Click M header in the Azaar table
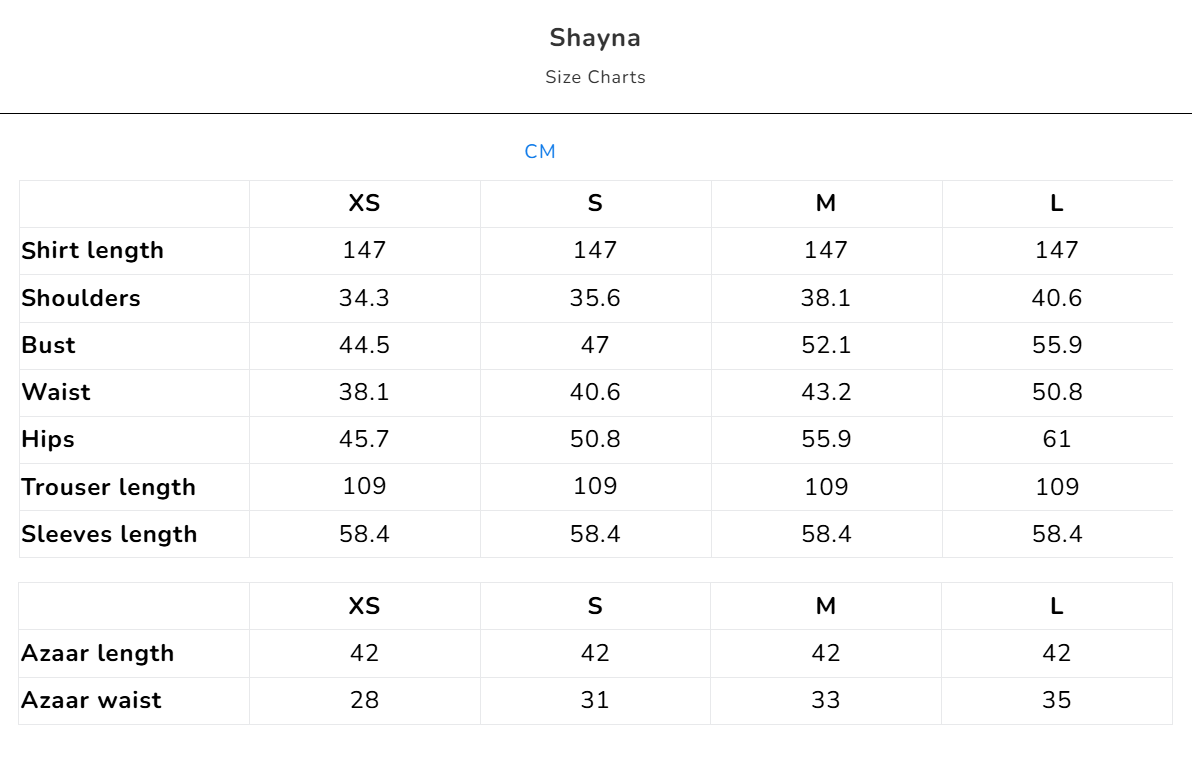Viewport: 1192px width, 769px height. [826, 606]
